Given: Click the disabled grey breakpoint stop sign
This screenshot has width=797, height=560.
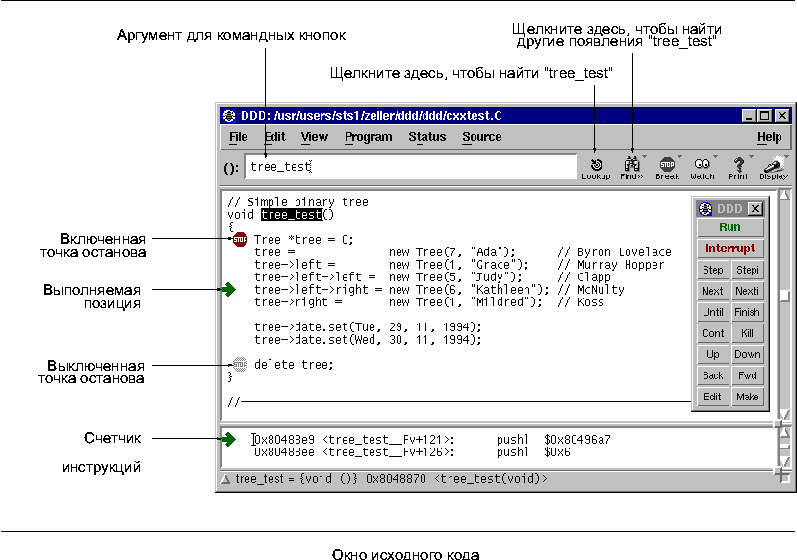Looking at the screenshot, I should (239, 364).
